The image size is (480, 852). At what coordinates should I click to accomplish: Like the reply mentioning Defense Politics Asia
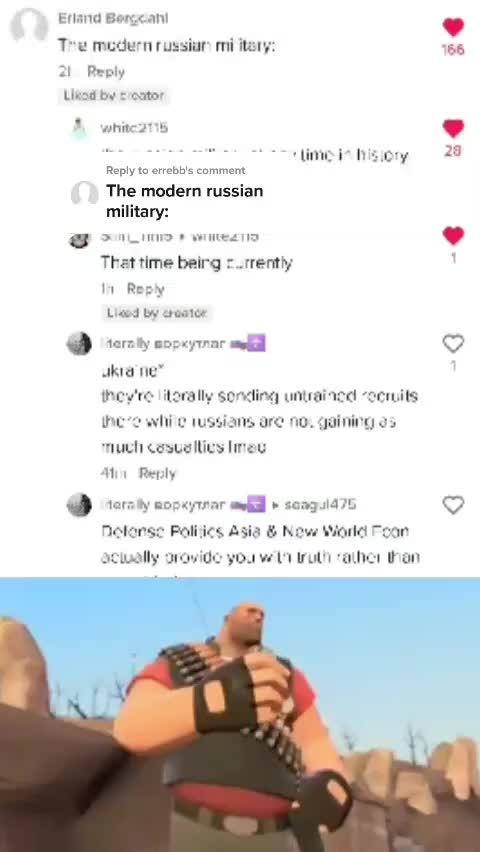pos(453,505)
